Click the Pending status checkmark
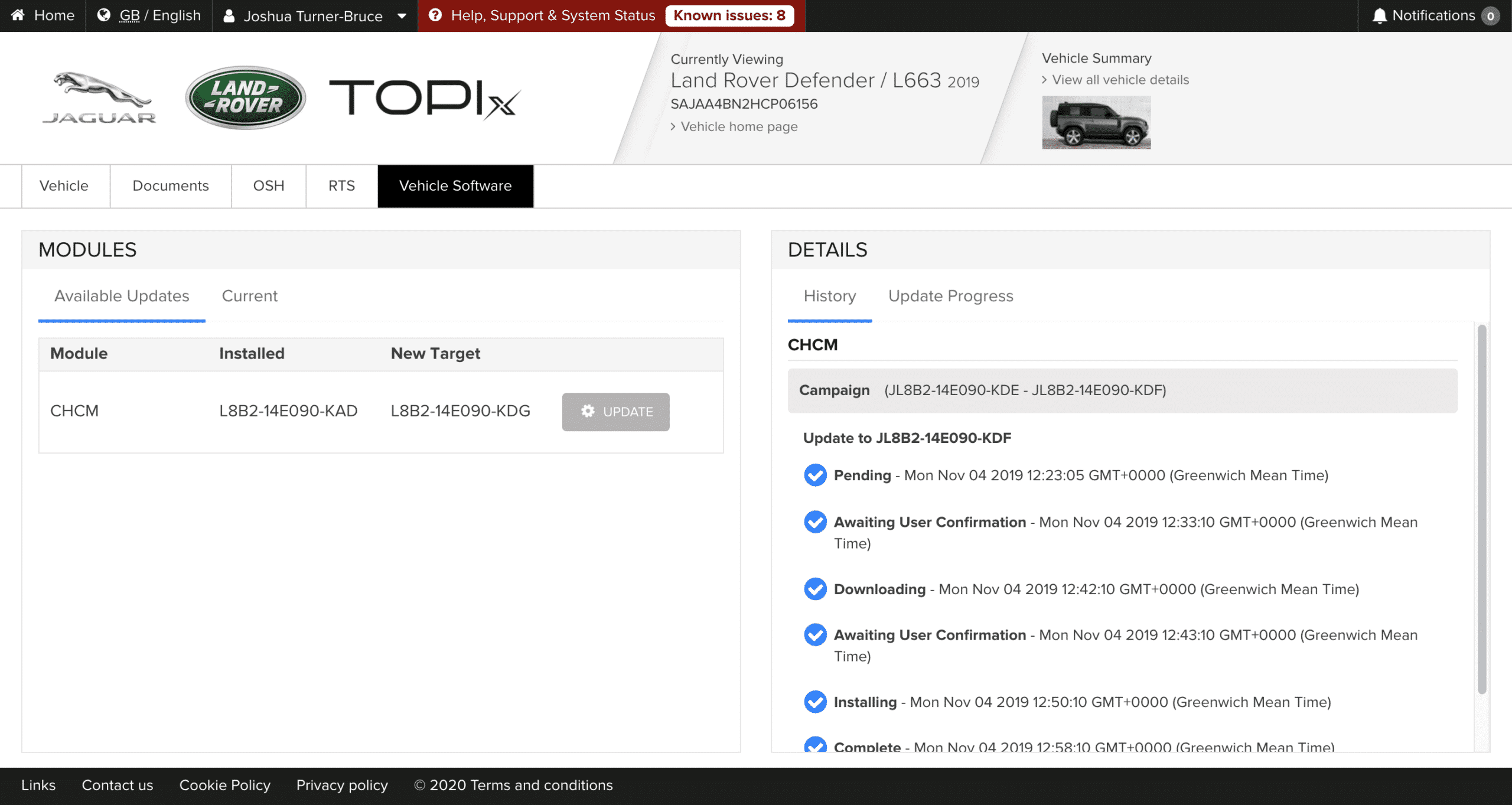 point(815,475)
